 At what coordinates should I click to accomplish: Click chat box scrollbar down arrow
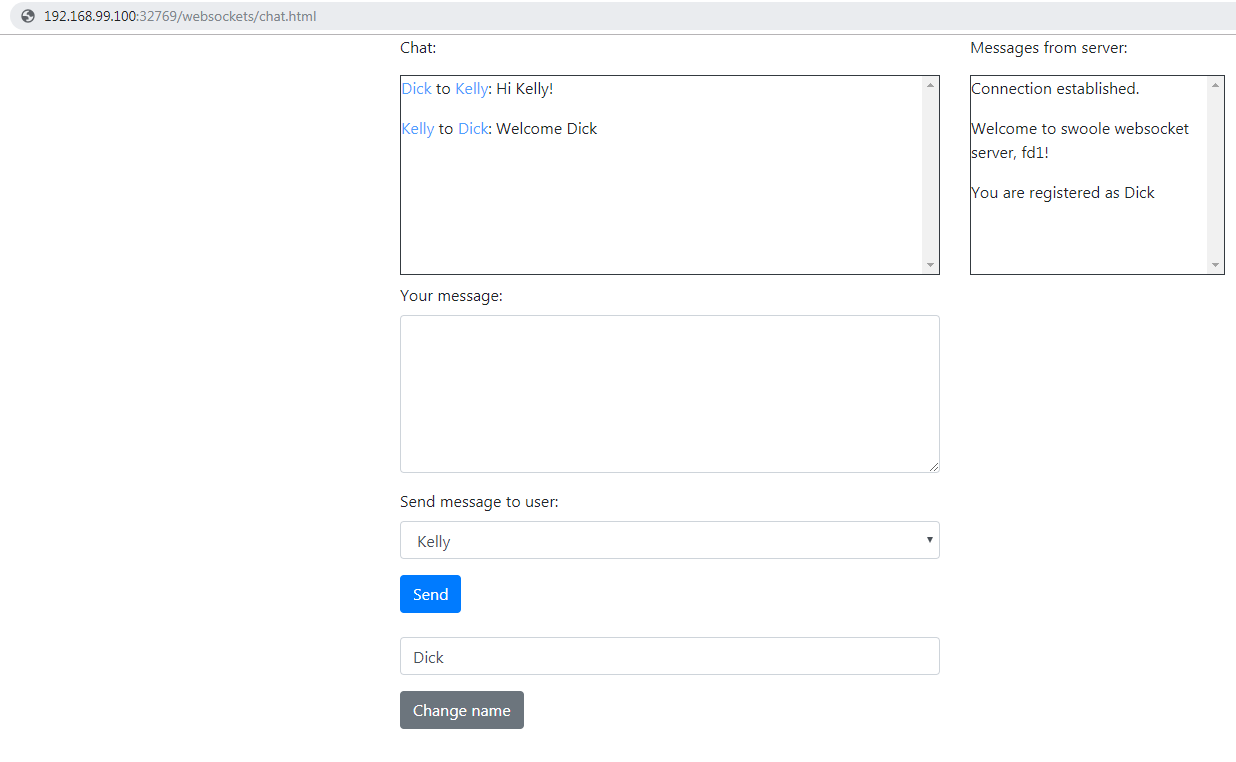pyautogui.click(x=930, y=265)
